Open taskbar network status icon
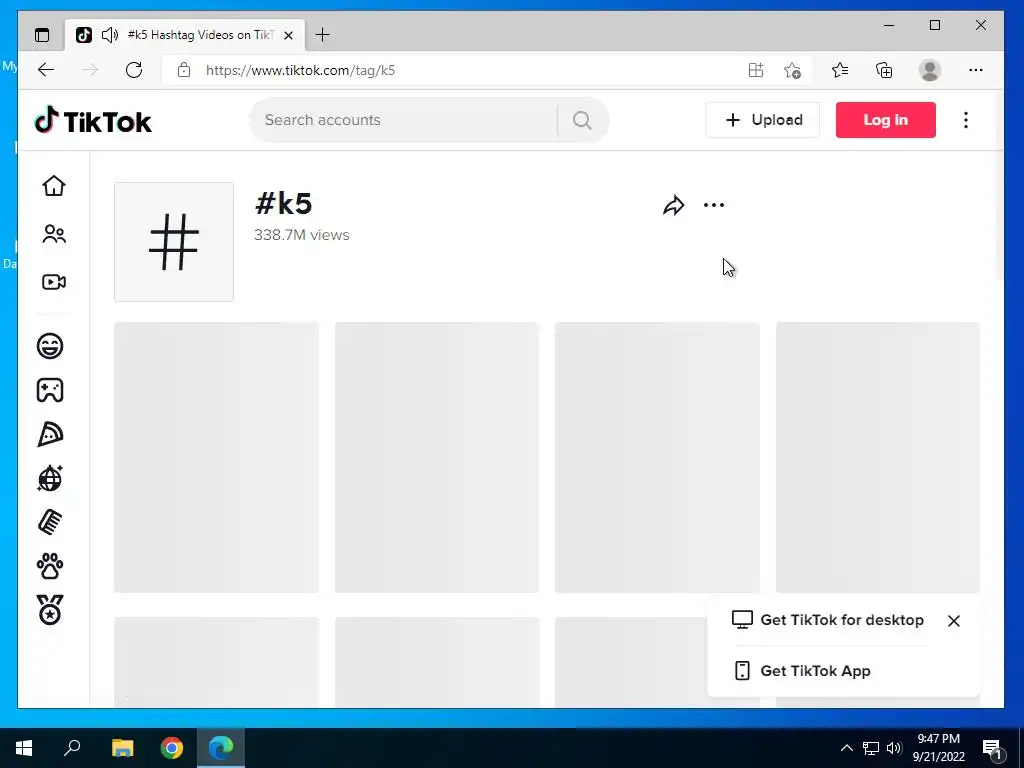The width and height of the screenshot is (1024, 768). (x=871, y=748)
